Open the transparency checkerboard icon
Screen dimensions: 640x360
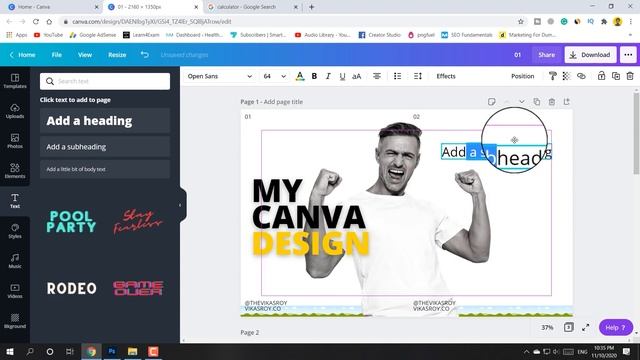[566, 76]
